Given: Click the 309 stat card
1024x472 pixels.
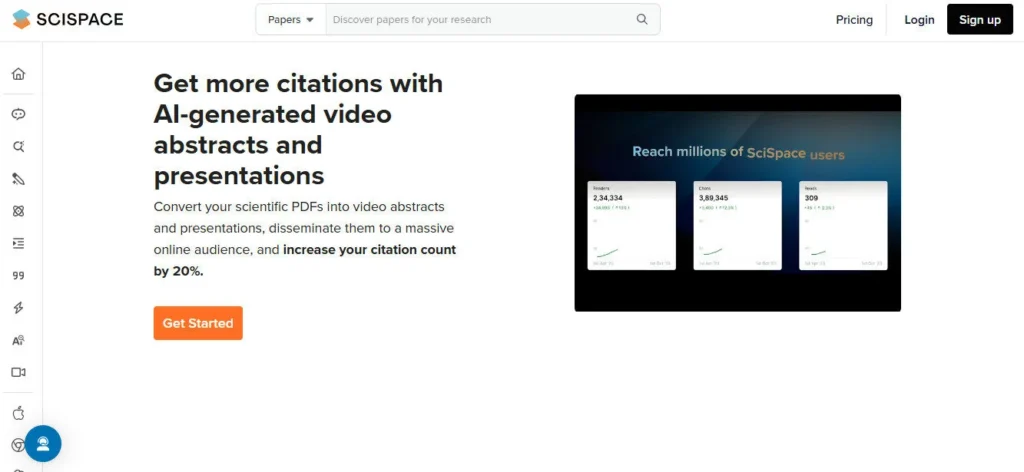Looking at the screenshot, I should [x=843, y=225].
